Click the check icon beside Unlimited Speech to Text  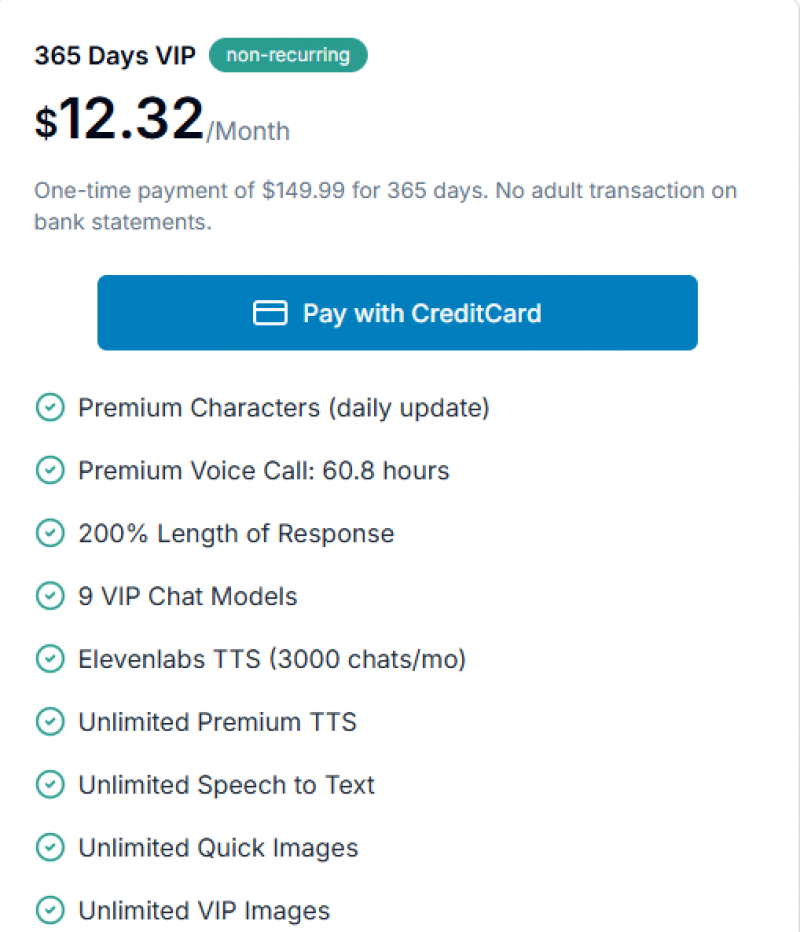[x=49, y=785]
